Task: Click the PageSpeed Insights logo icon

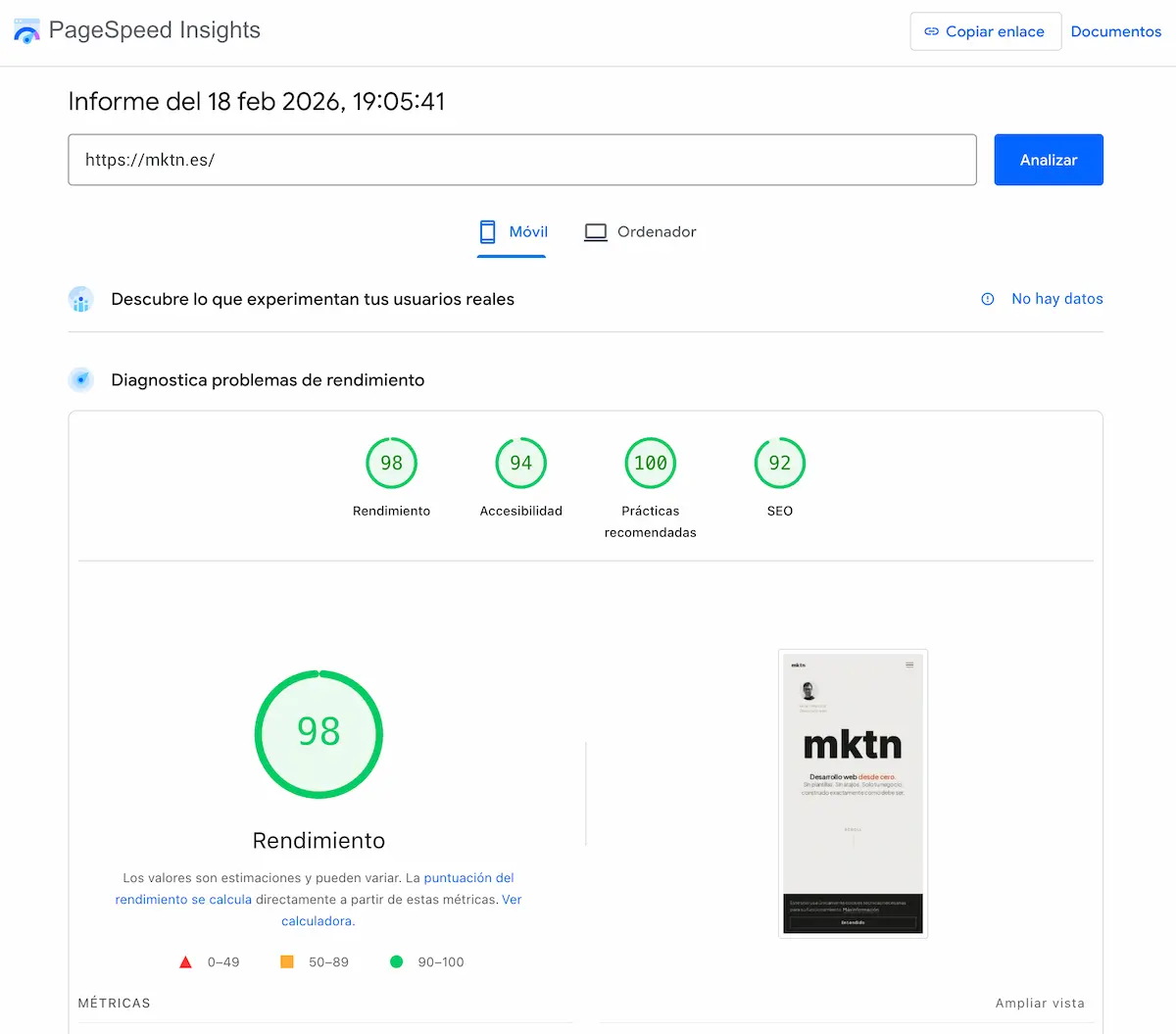Action: (26, 30)
